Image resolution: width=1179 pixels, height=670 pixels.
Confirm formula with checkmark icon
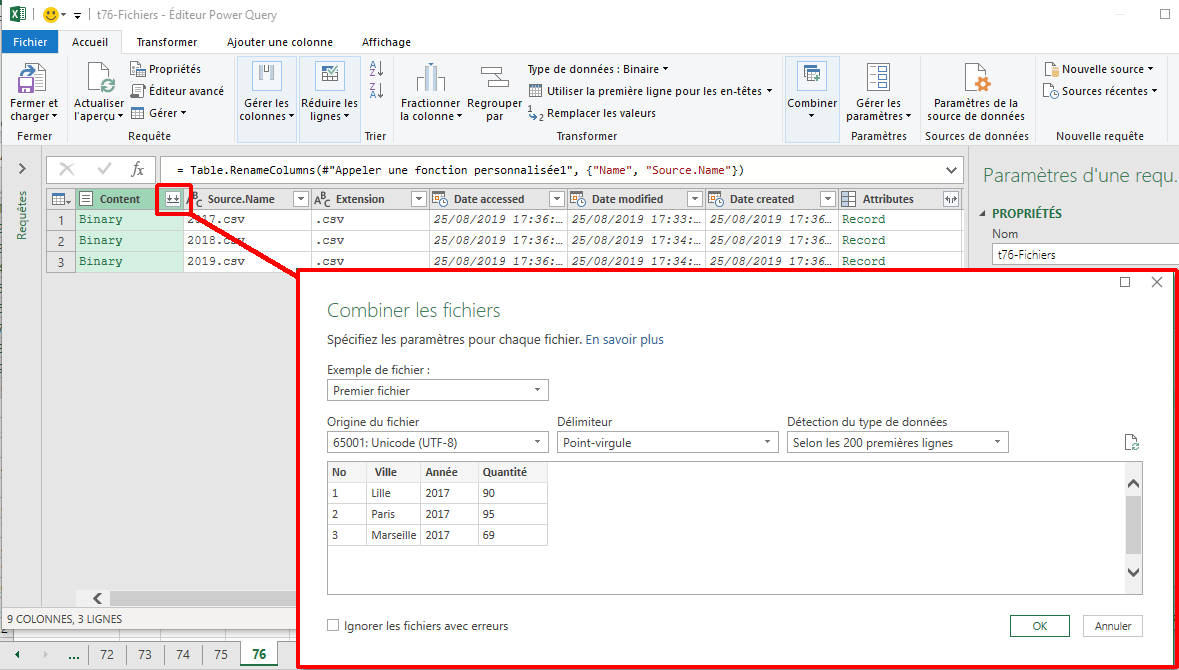point(105,170)
